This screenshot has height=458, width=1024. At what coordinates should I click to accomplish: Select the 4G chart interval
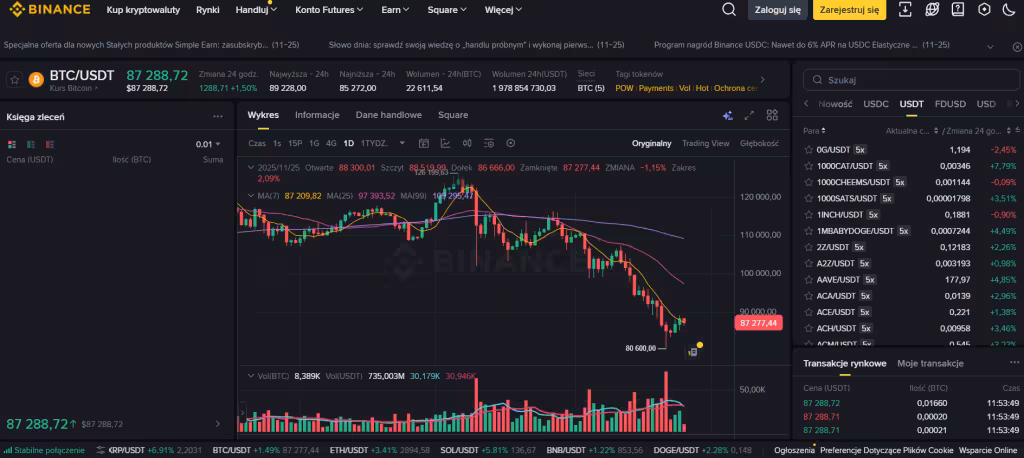pyautogui.click(x=331, y=143)
